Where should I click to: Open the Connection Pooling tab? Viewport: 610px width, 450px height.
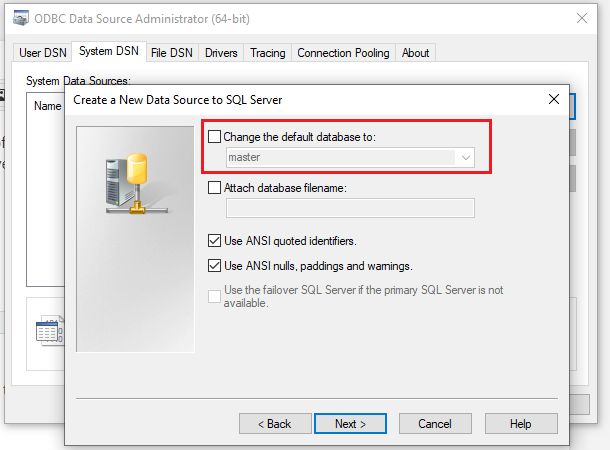pos(343,53)
